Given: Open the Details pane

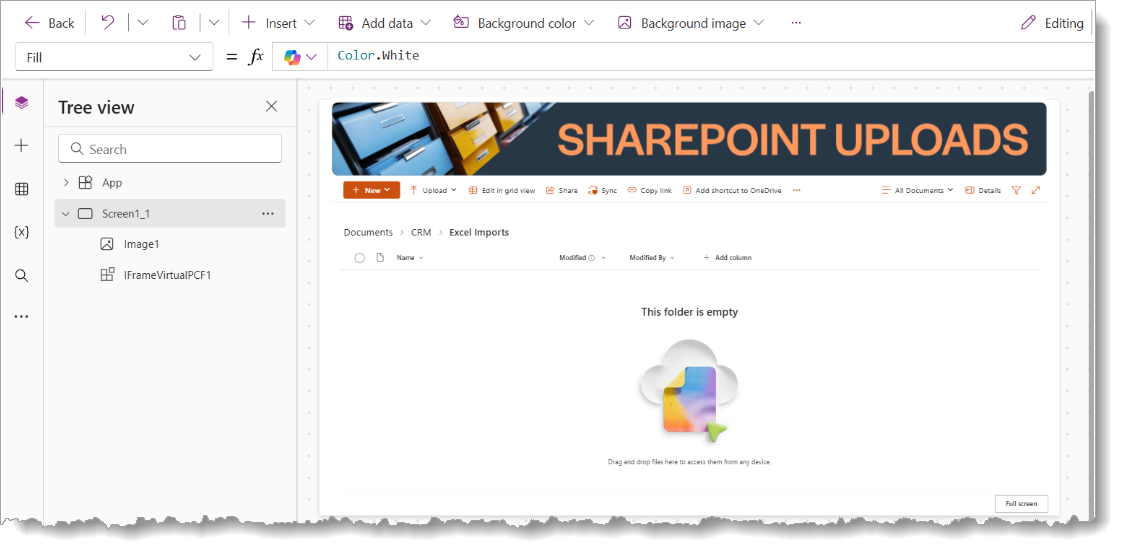Looking at the screenshot, I should click(983, 190).
